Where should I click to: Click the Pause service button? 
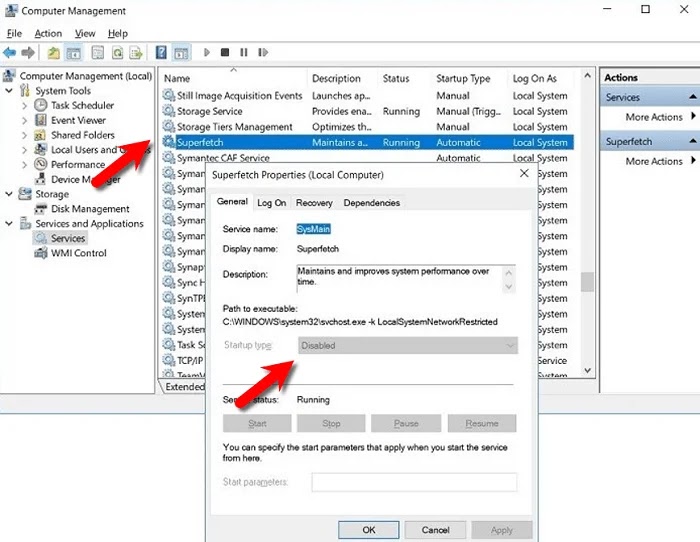point(406,423)
